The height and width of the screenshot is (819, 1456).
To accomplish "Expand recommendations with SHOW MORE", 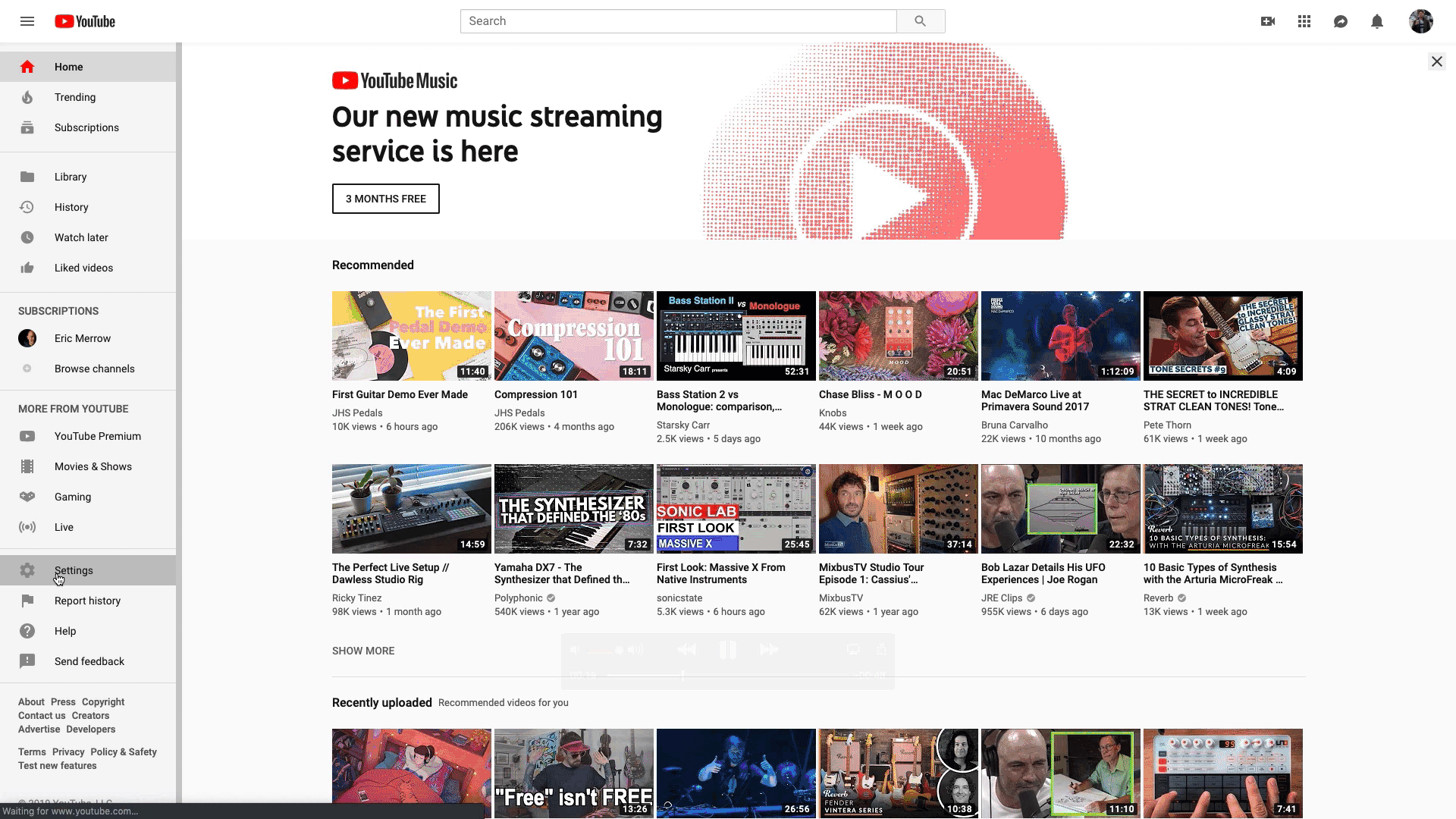I will point(363,651).
